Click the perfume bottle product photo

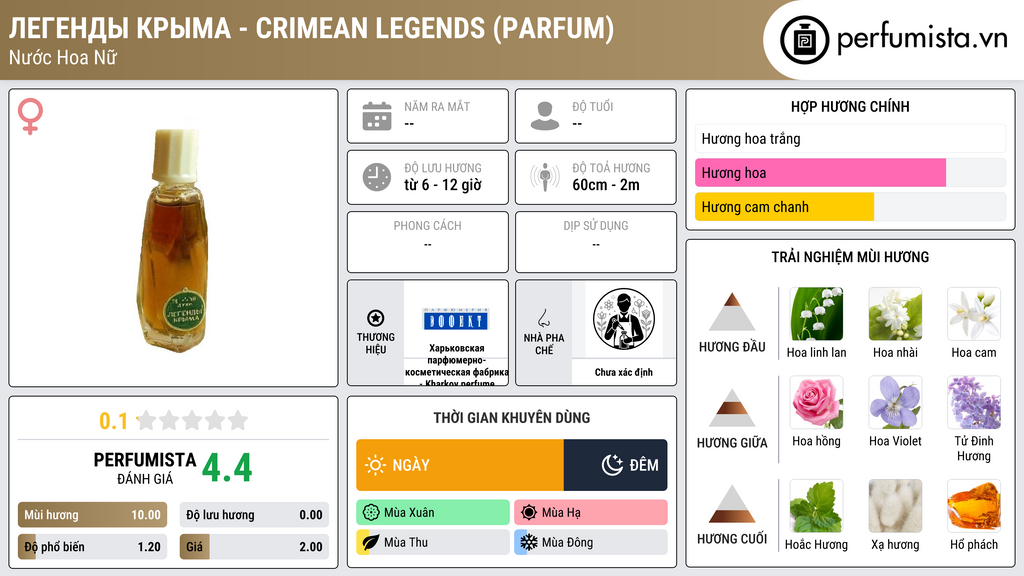click(x=174, y=240)
